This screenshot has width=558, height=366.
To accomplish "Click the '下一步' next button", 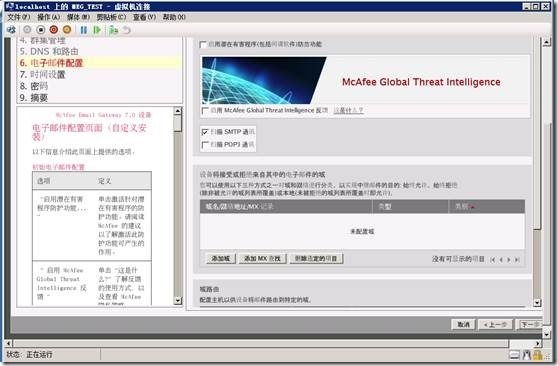I will pos(530,324).
